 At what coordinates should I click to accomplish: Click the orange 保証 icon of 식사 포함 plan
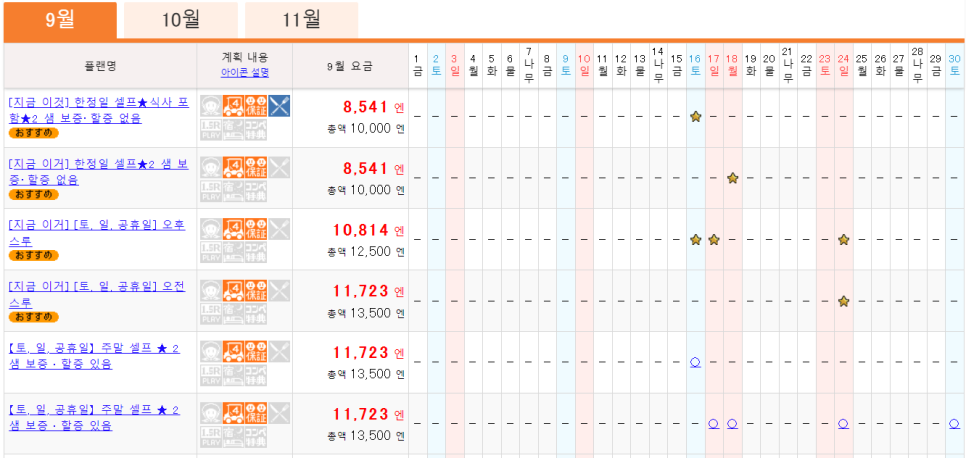coord(256,106)
